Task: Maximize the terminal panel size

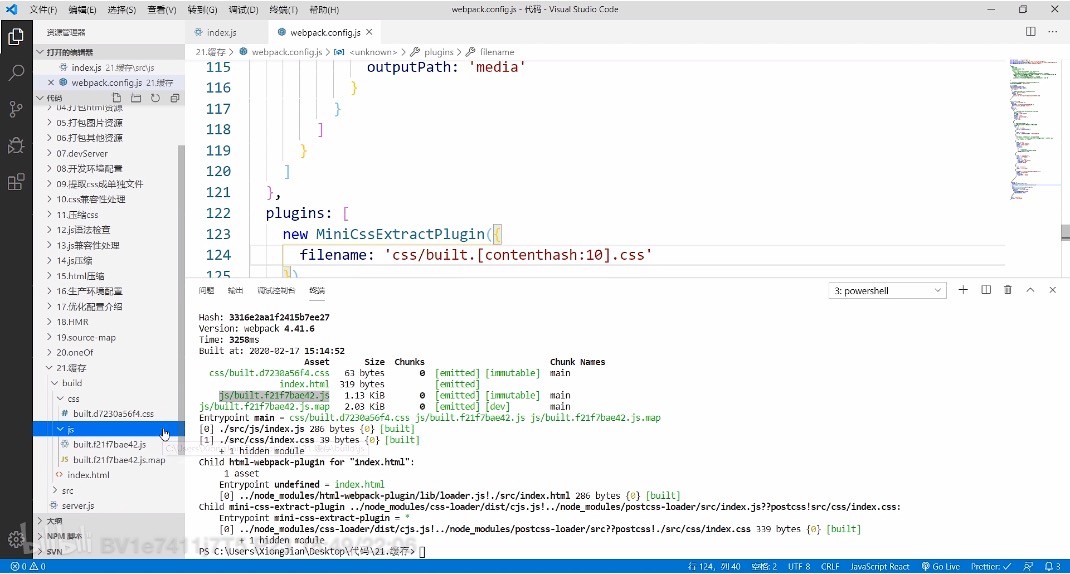Action: (1030, 290)
